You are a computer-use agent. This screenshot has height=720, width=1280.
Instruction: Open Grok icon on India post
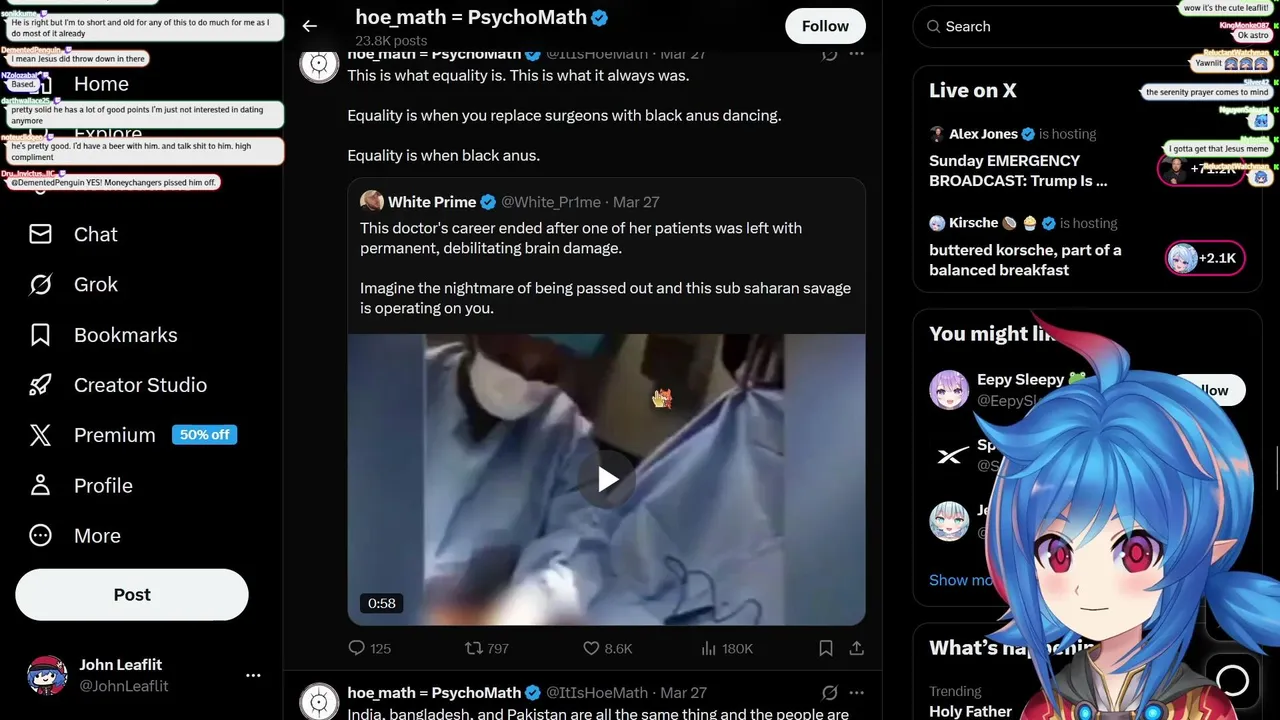(829, 692)
